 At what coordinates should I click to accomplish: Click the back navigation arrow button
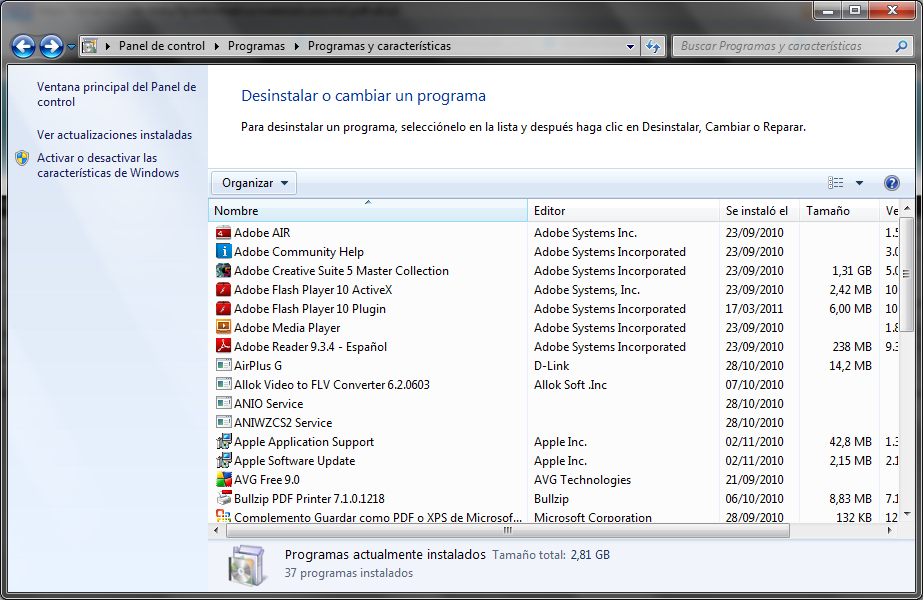point(23,46)
